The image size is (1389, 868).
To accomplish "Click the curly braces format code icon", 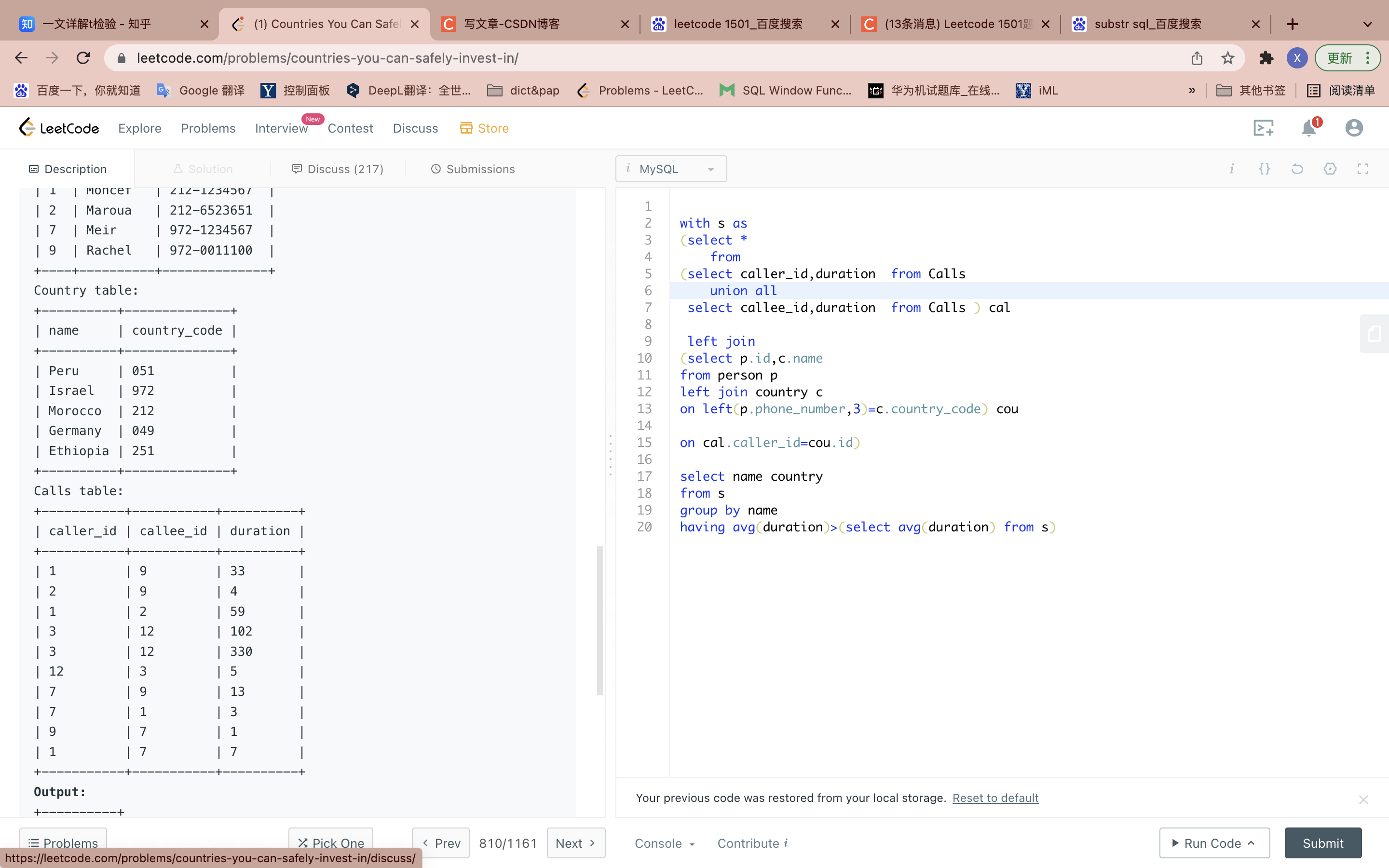I will pos(1264,169).
